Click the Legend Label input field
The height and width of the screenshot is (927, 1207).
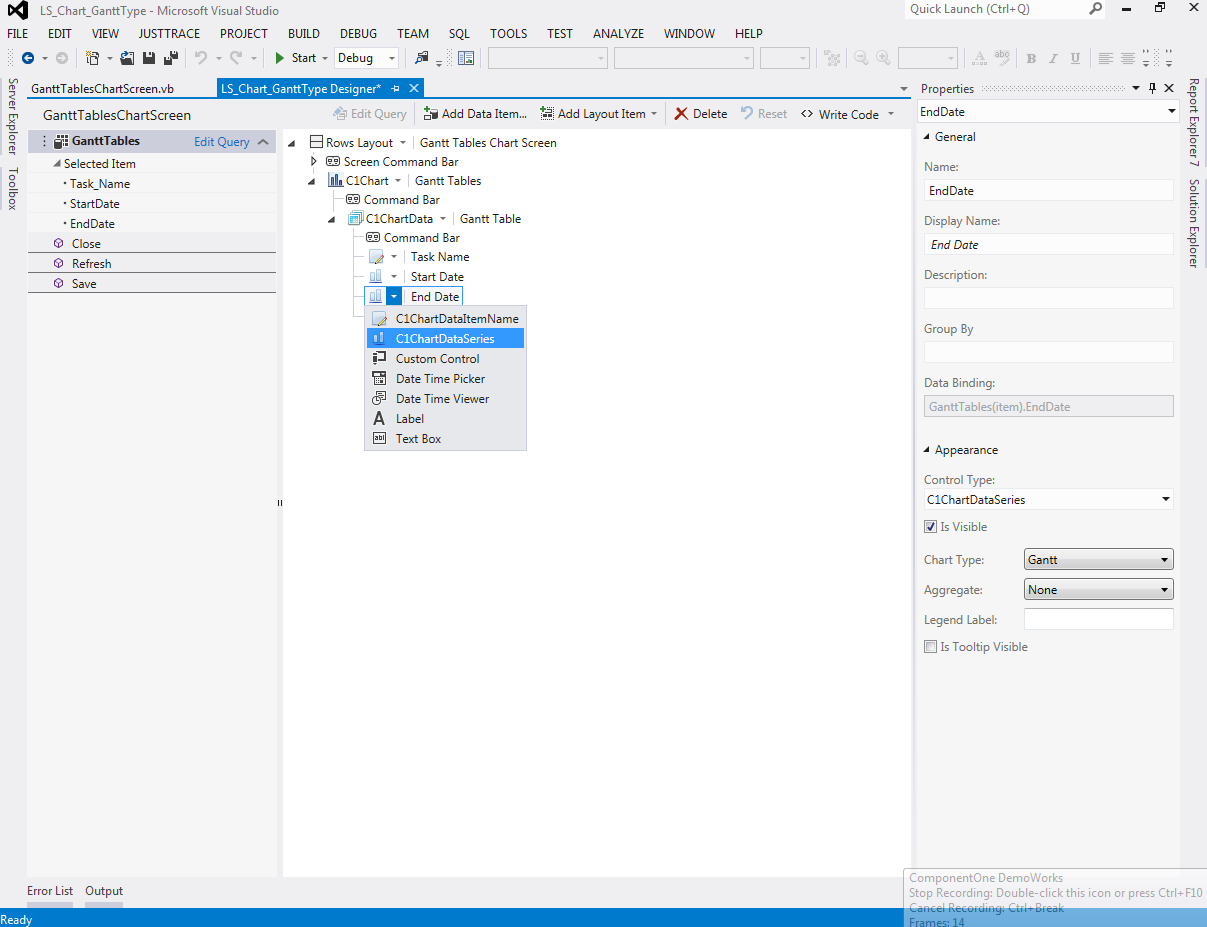coord(1099,620)
